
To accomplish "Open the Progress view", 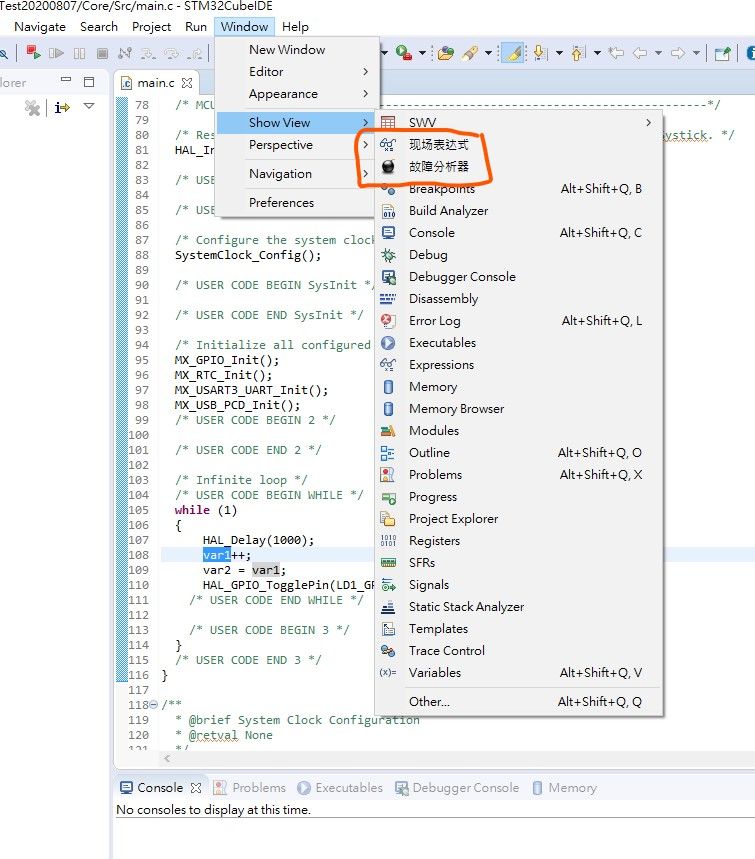I will (x=518, y=497).
